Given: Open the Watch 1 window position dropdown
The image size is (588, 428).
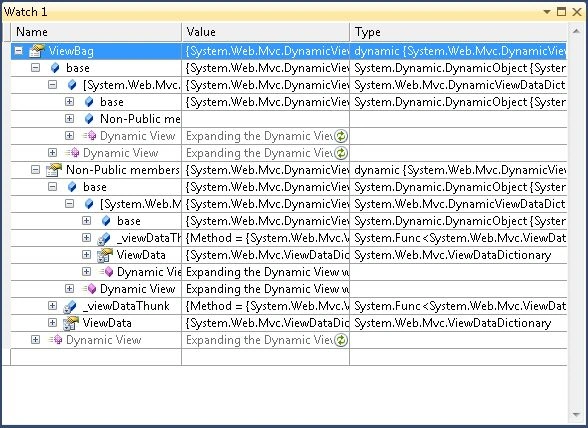Looking at the screenshot, I should coord(547,12).
